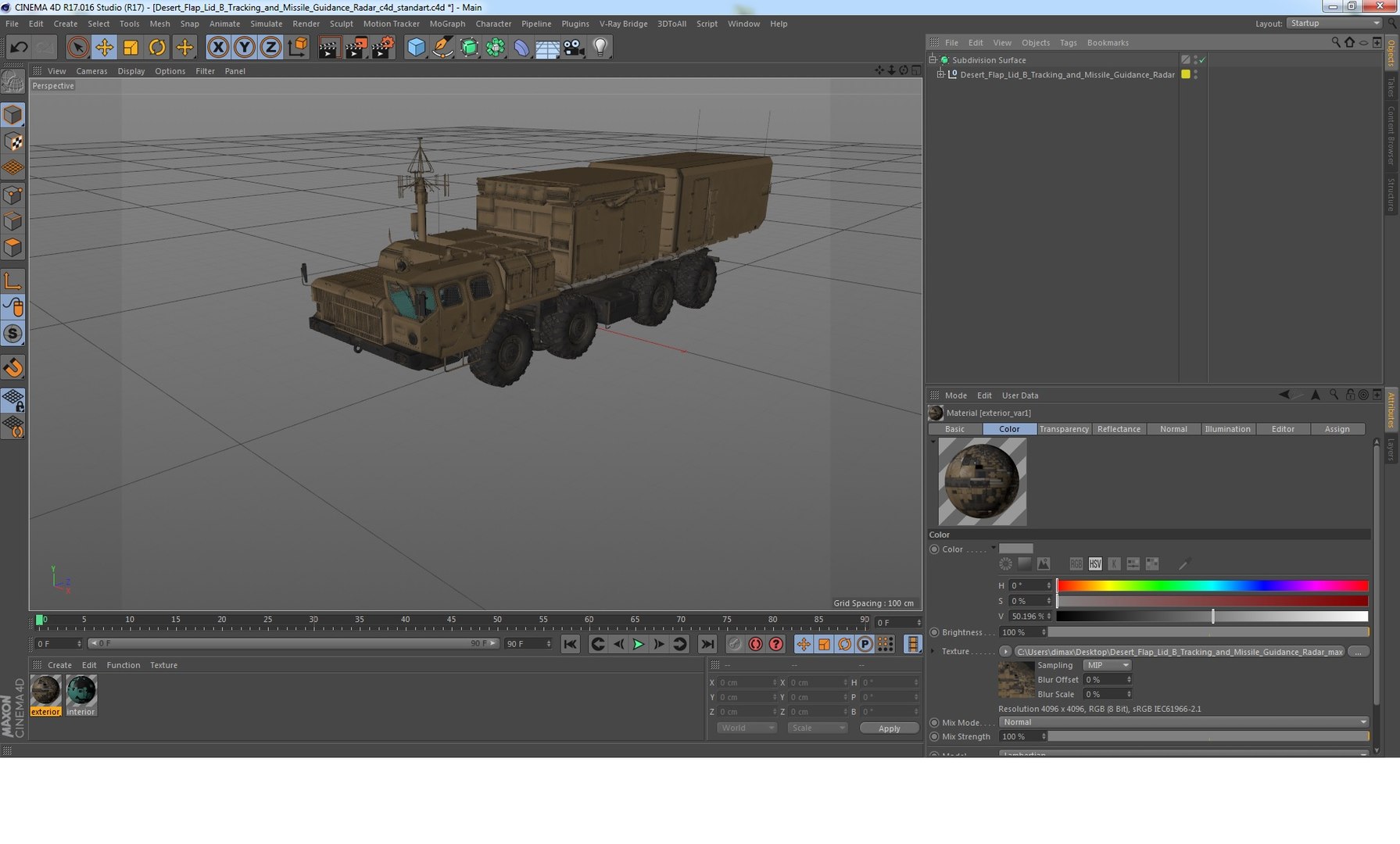Open the MoGraph menu
Viewport: 1400px width, 844px height.
(x=447, y=23)
